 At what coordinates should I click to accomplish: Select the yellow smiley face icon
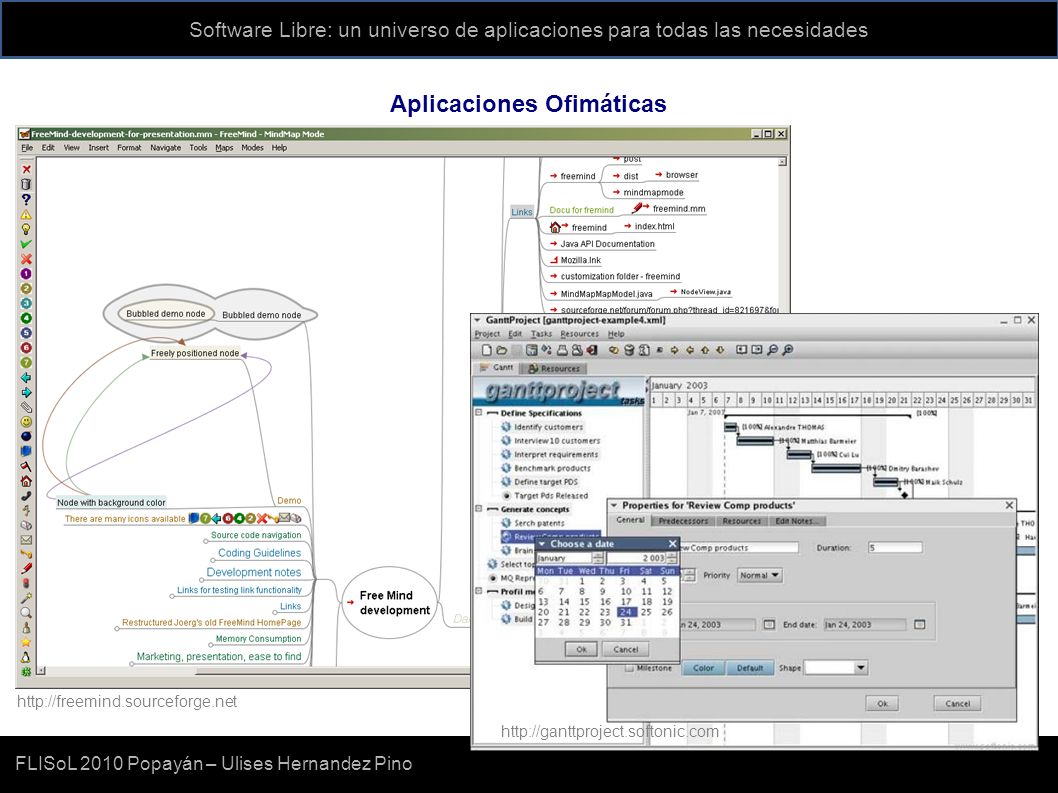click(26, 422)
